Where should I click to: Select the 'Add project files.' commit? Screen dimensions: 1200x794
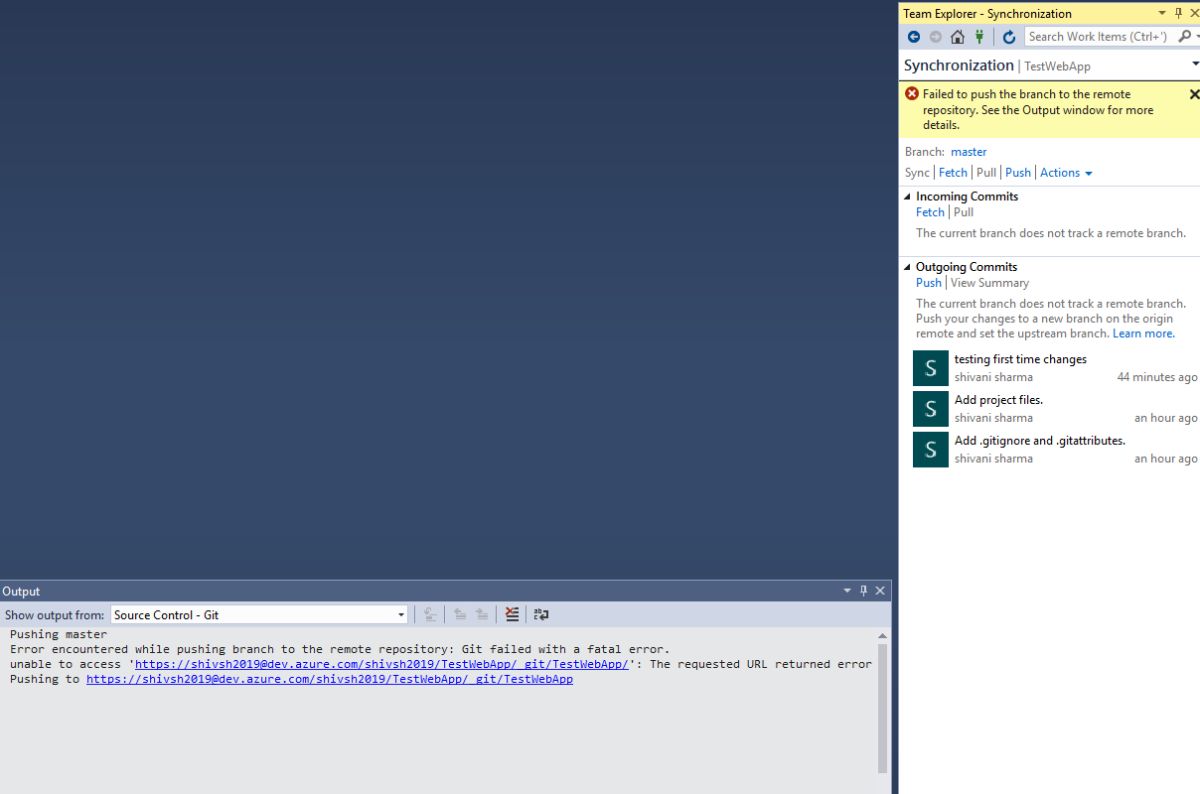(x=1055, y=408)
